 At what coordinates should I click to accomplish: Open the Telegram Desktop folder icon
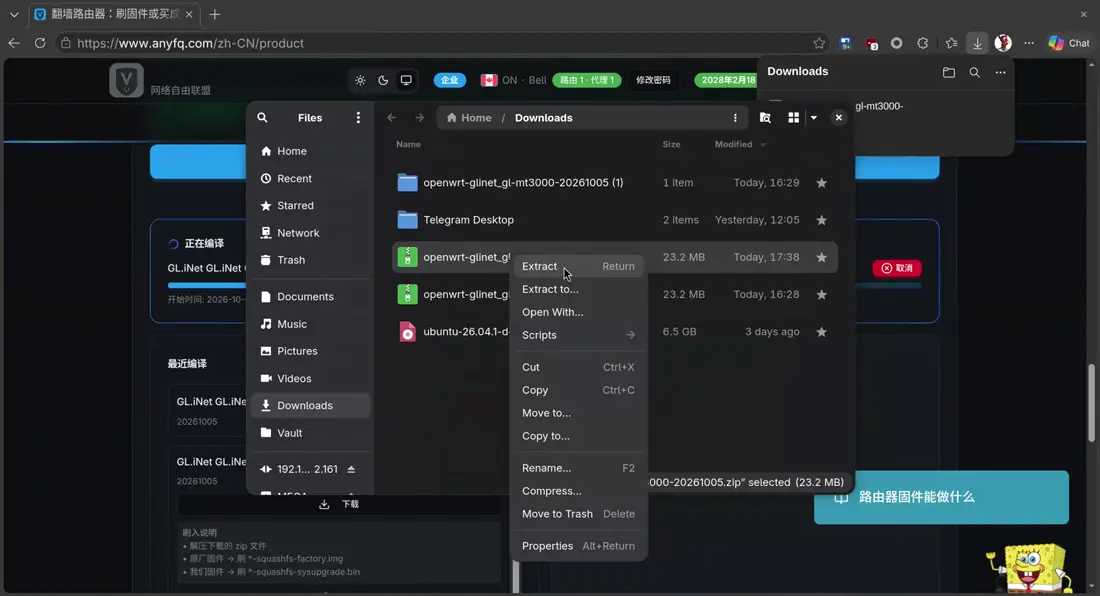[x=408, y=220]
